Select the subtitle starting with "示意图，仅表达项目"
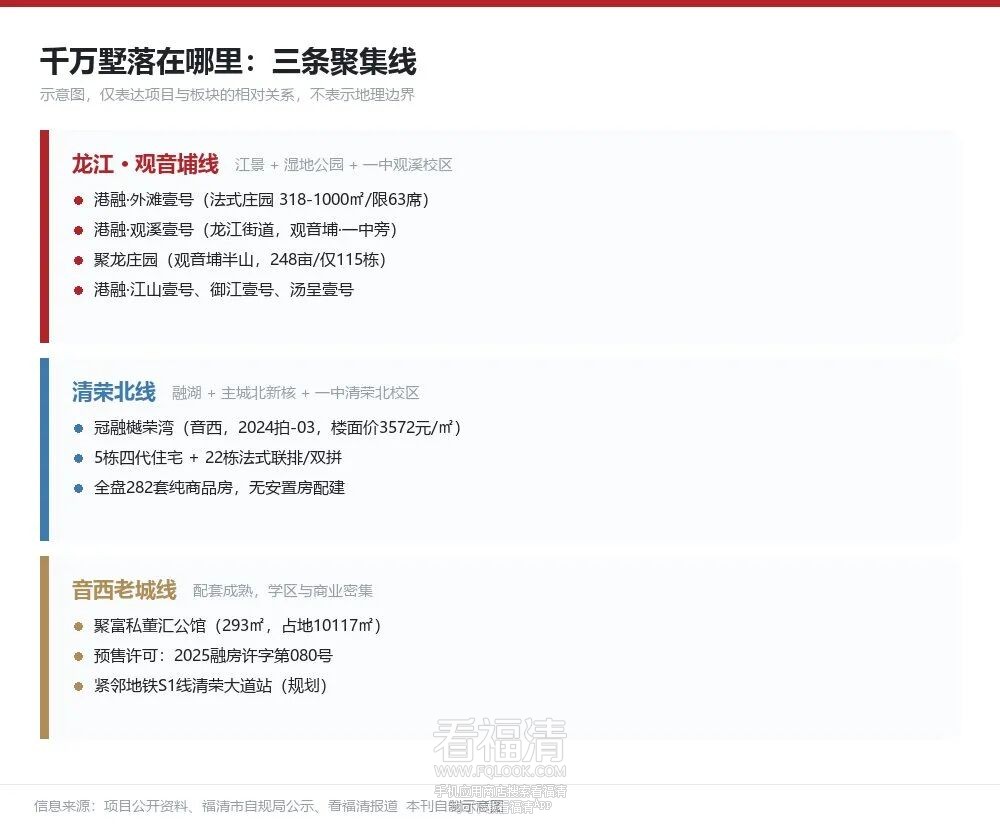The height and width of the screenshot is (830, 1000). (x=227, y=95)
